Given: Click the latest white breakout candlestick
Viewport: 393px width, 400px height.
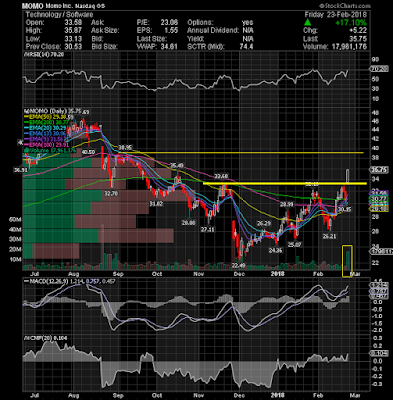Looking at the screenshot, I should (348, 176).
